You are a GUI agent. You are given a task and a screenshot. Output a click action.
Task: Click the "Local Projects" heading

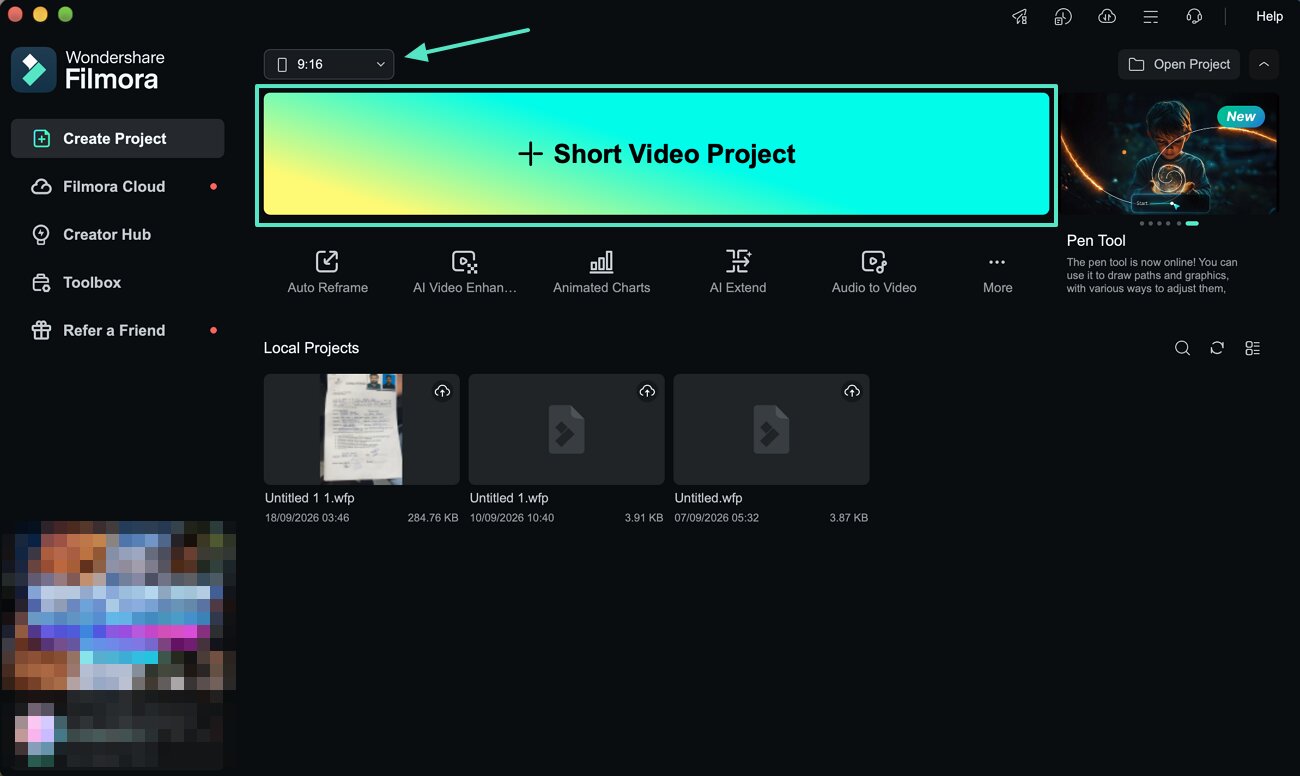[x=311, y=348]
